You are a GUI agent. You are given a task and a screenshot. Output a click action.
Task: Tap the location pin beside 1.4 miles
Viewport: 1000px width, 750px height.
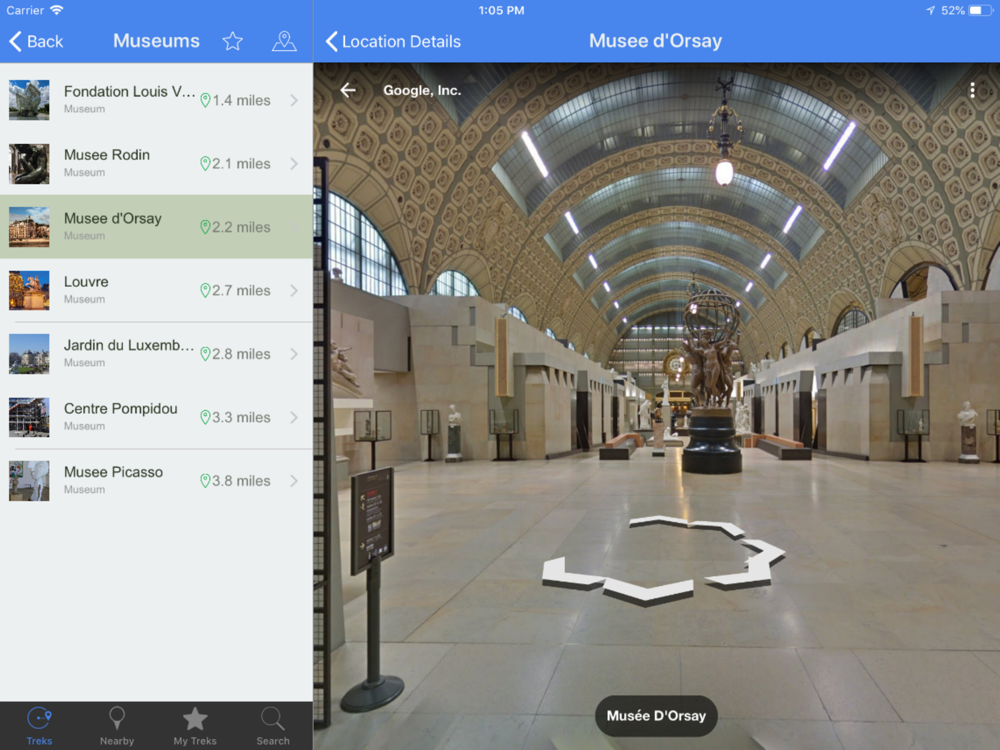(205, 100)
